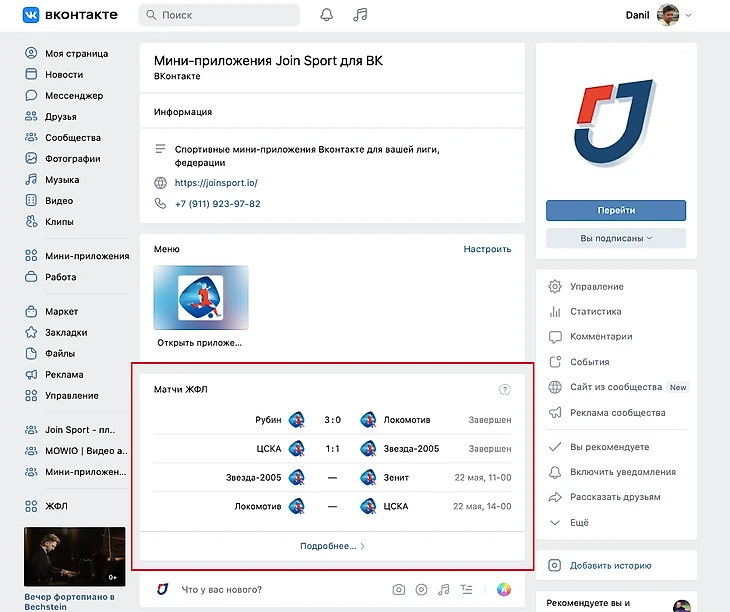Toggle Включить уведомления for the community

[622, 472]
